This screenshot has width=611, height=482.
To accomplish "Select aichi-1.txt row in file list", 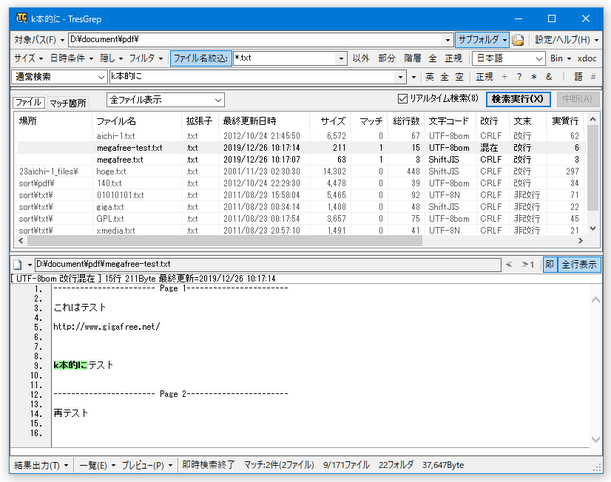I will pyautogui.click(x=300, y=136).
